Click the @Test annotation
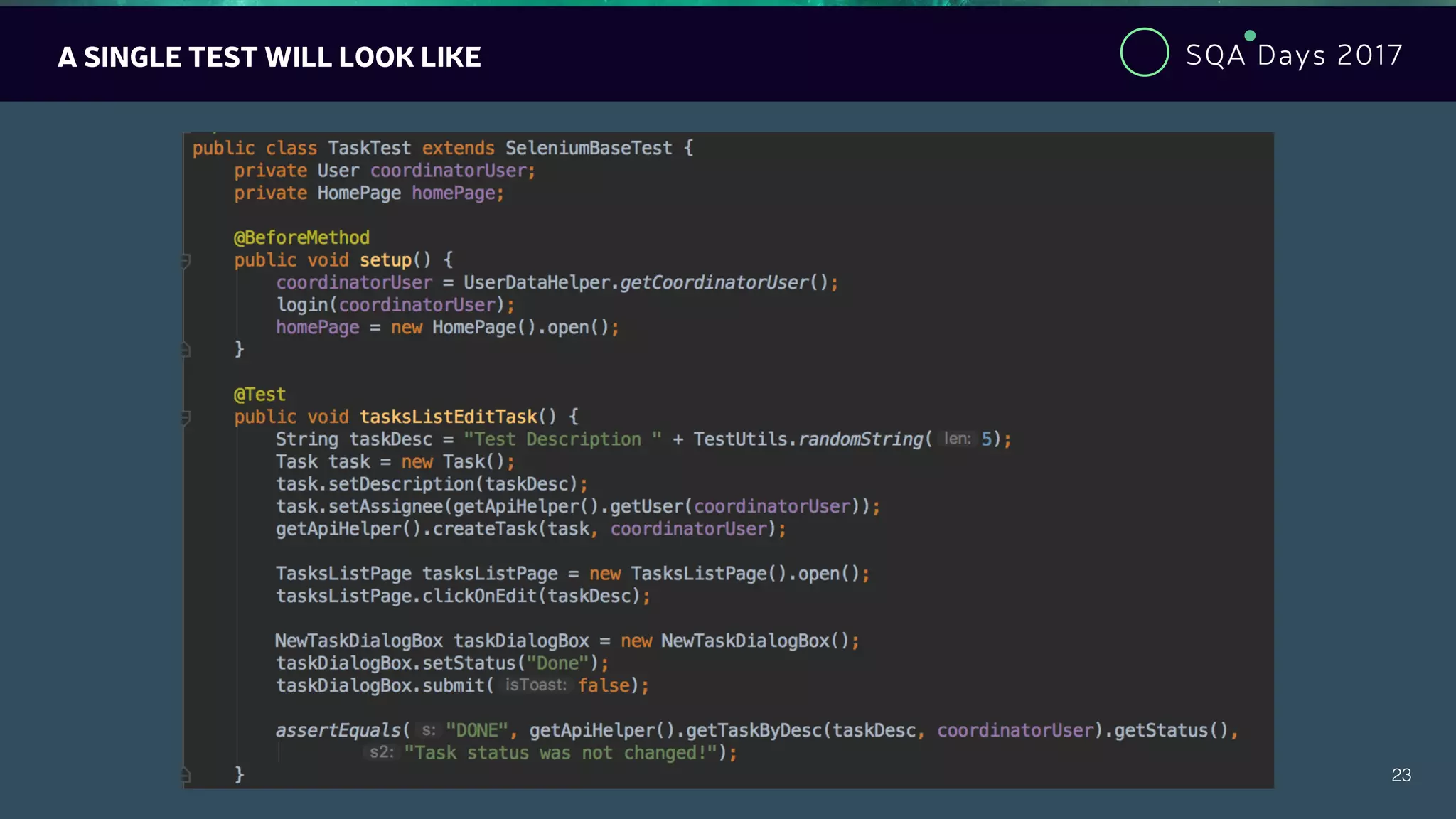1456x819 pixels. tap(259, 395)
